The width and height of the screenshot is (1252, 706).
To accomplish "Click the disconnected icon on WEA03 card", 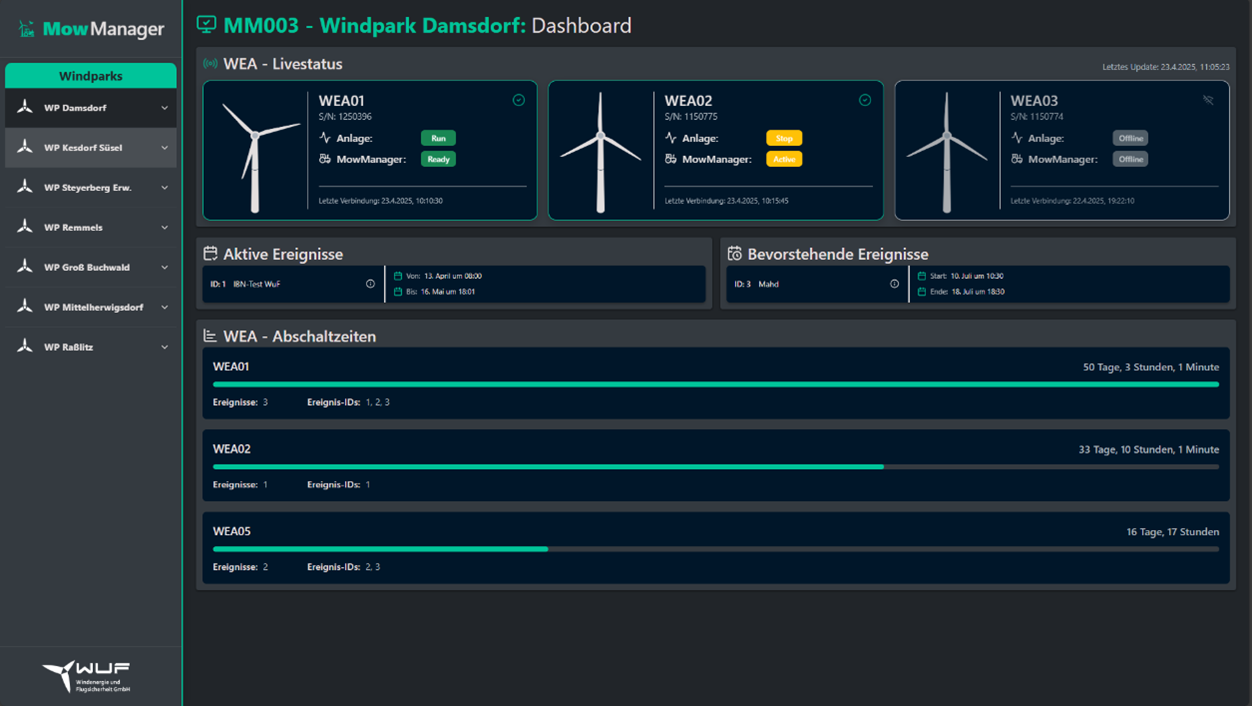I will (1208, 100).
